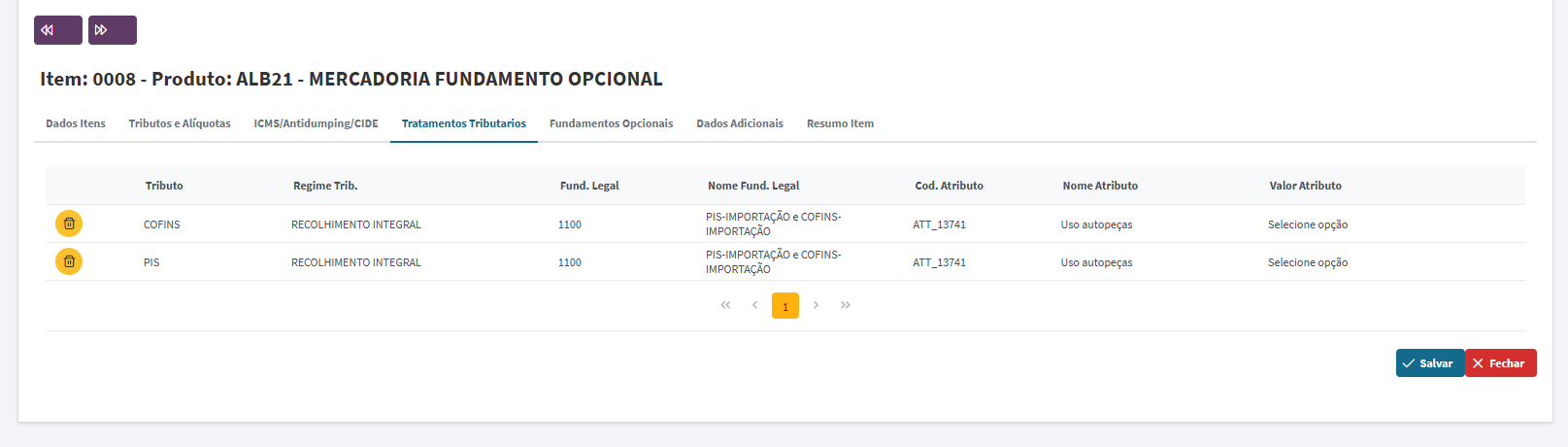
Task: Switch to Tributos e Alíquotas tab
Action: tap(180, 123)
